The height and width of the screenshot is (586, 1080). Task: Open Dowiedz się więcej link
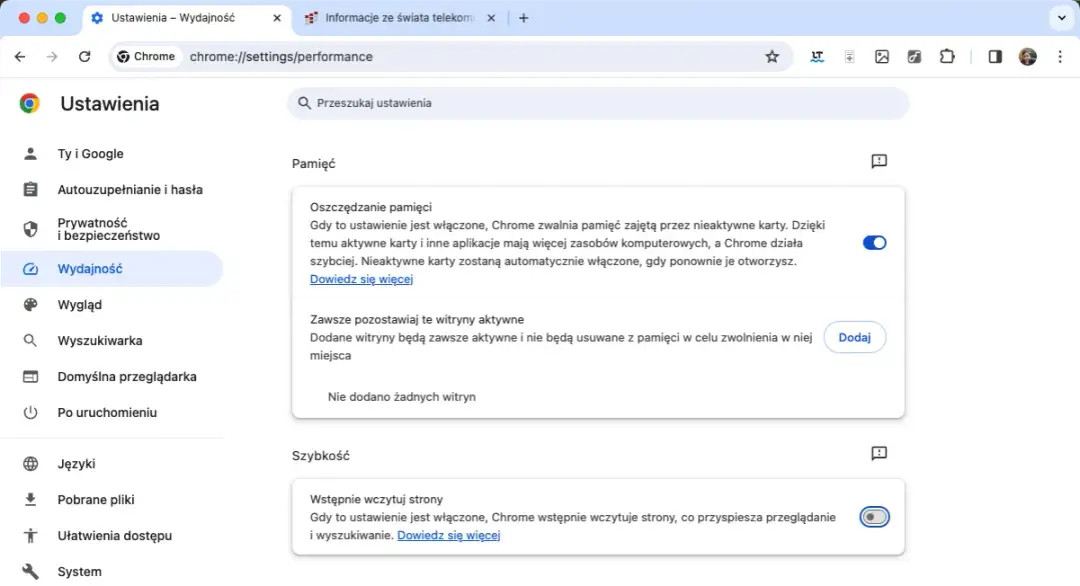click(x=361, y=279)
